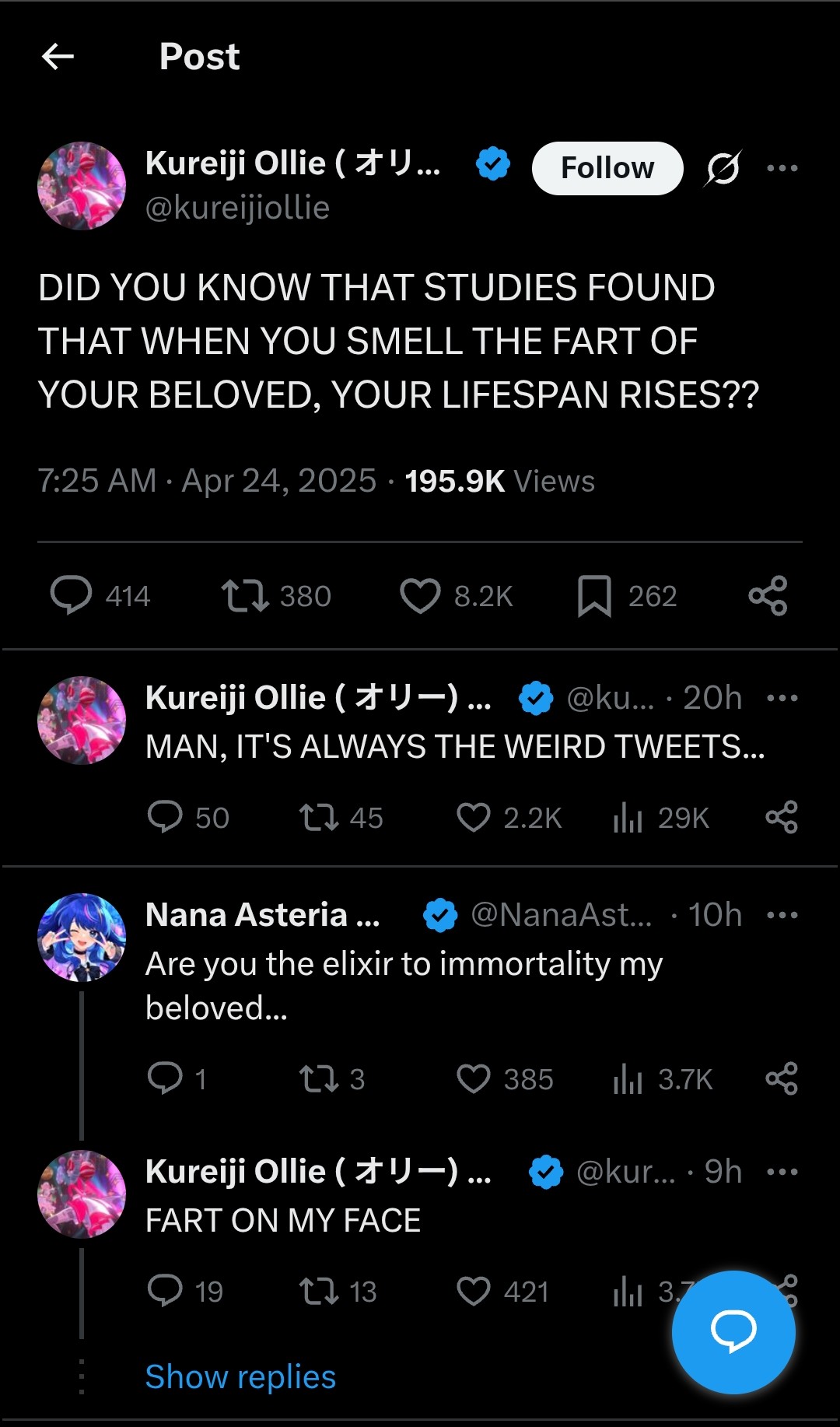
Task: Go back using the arrow icon
Action: coord(58,56)
